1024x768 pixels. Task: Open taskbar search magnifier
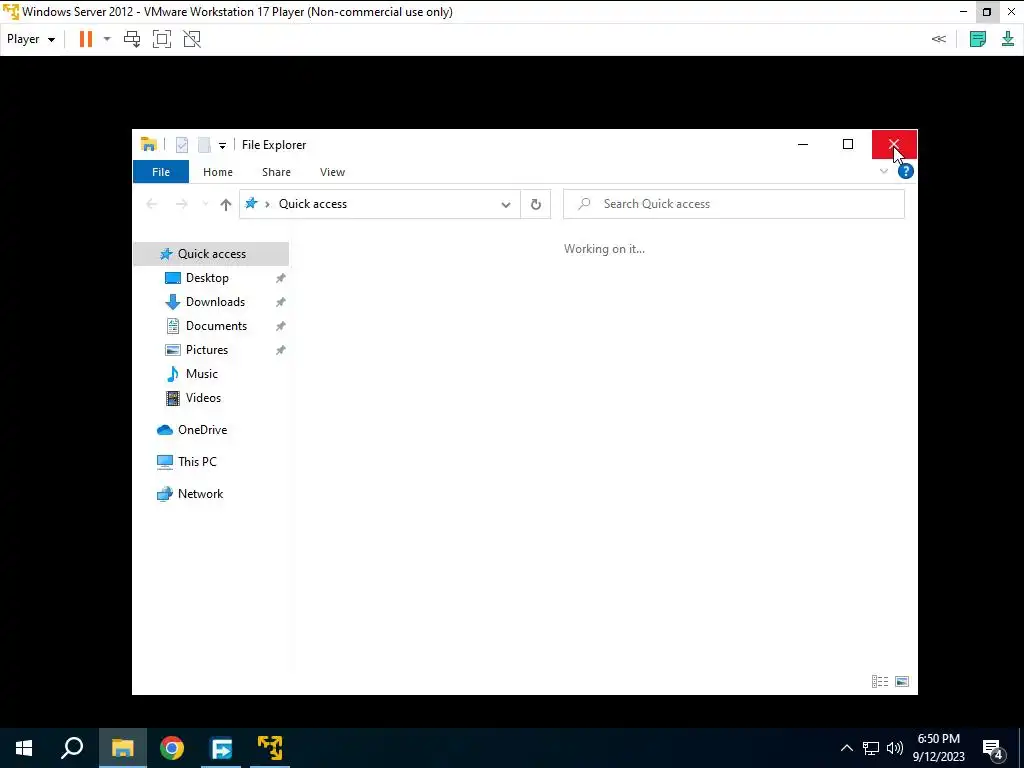tap(72, 748)
